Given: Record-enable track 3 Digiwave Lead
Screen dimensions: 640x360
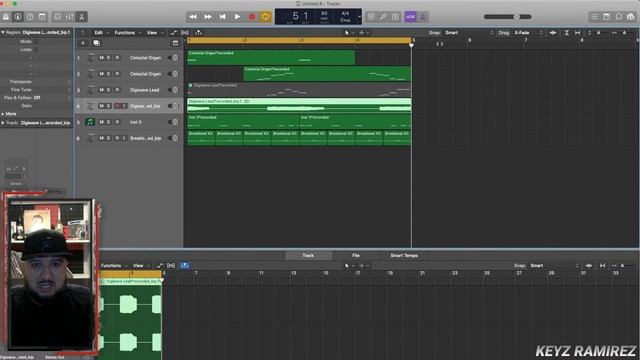Looking at the screenshot, I should pos(117,90).
